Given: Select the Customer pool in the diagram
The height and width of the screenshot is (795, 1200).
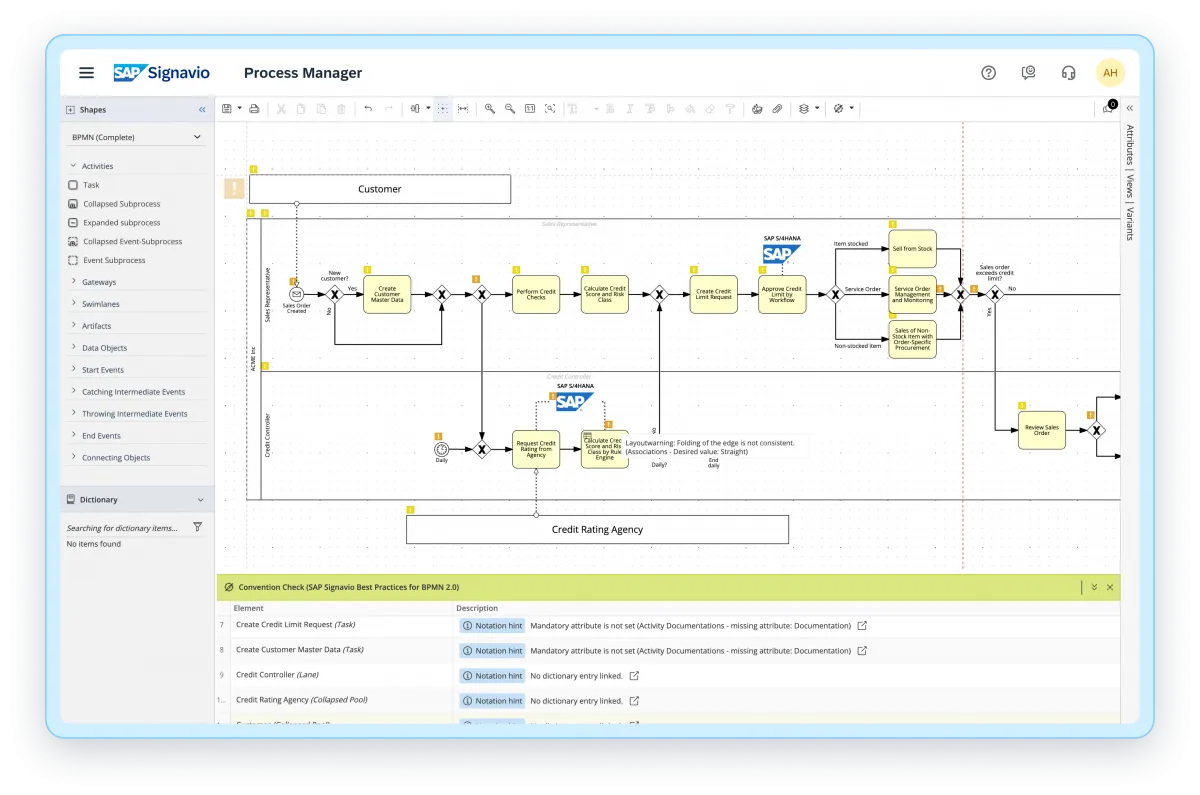Looking at the screenshot, I should (380, 189).
